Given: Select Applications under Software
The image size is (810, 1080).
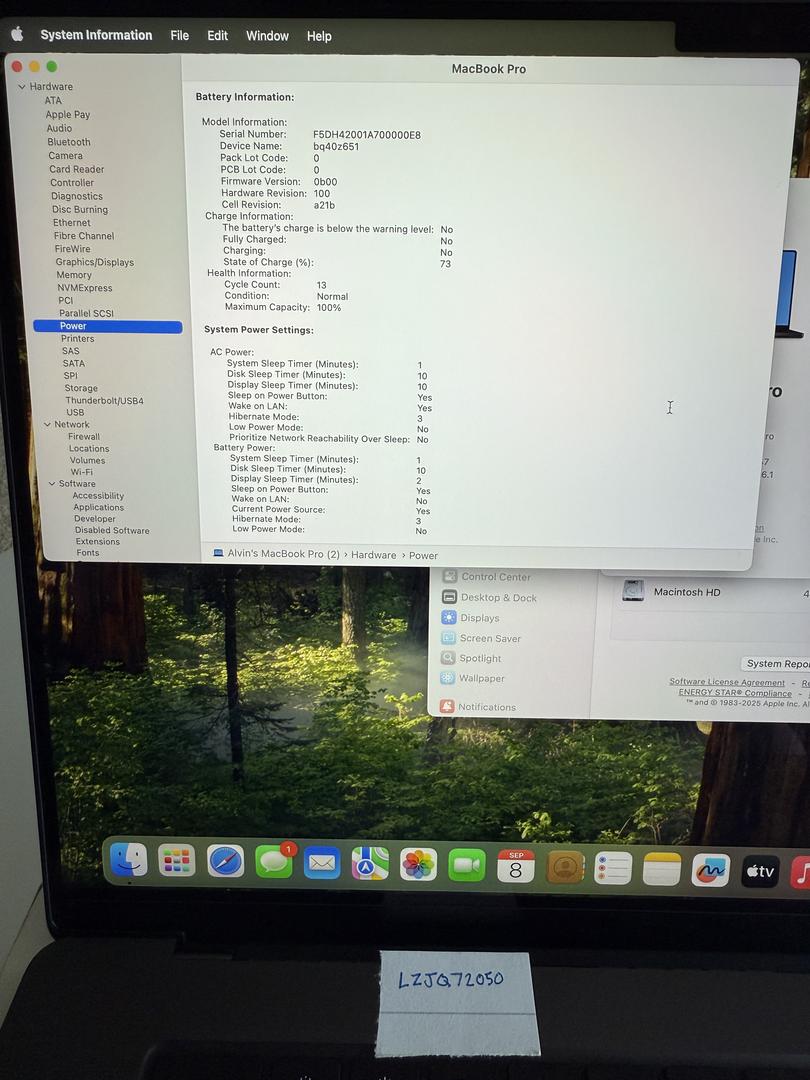Looking at the screenshot, I should (x=98, y=508).
